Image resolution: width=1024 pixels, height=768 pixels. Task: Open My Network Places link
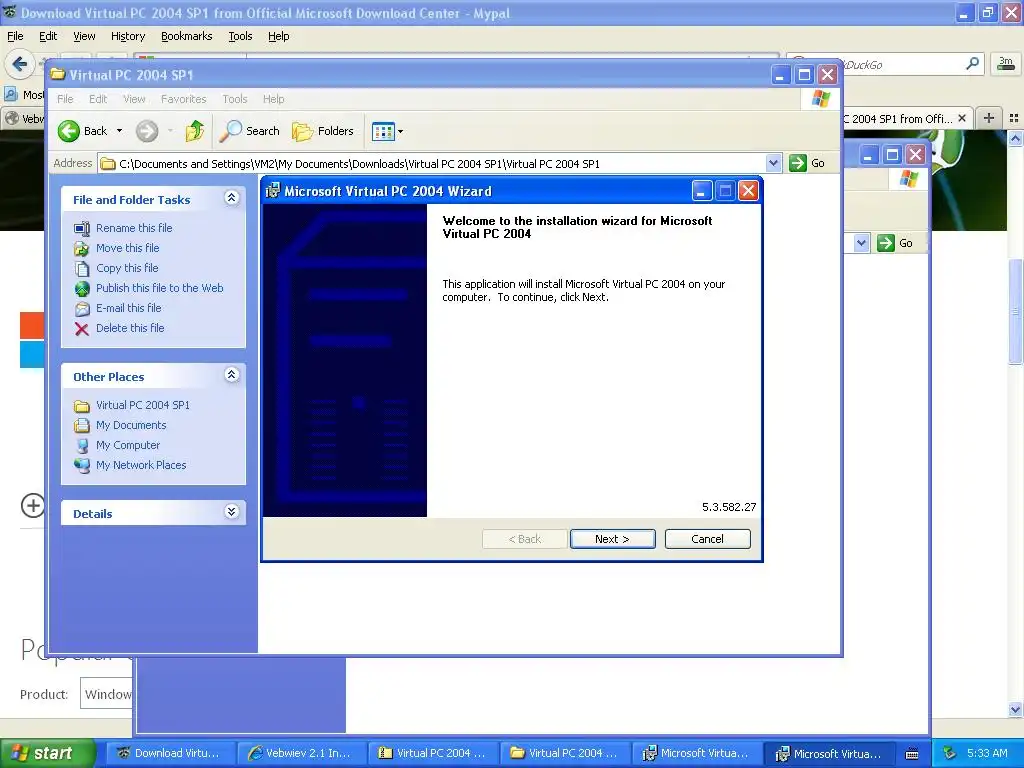tap(141, 465)
